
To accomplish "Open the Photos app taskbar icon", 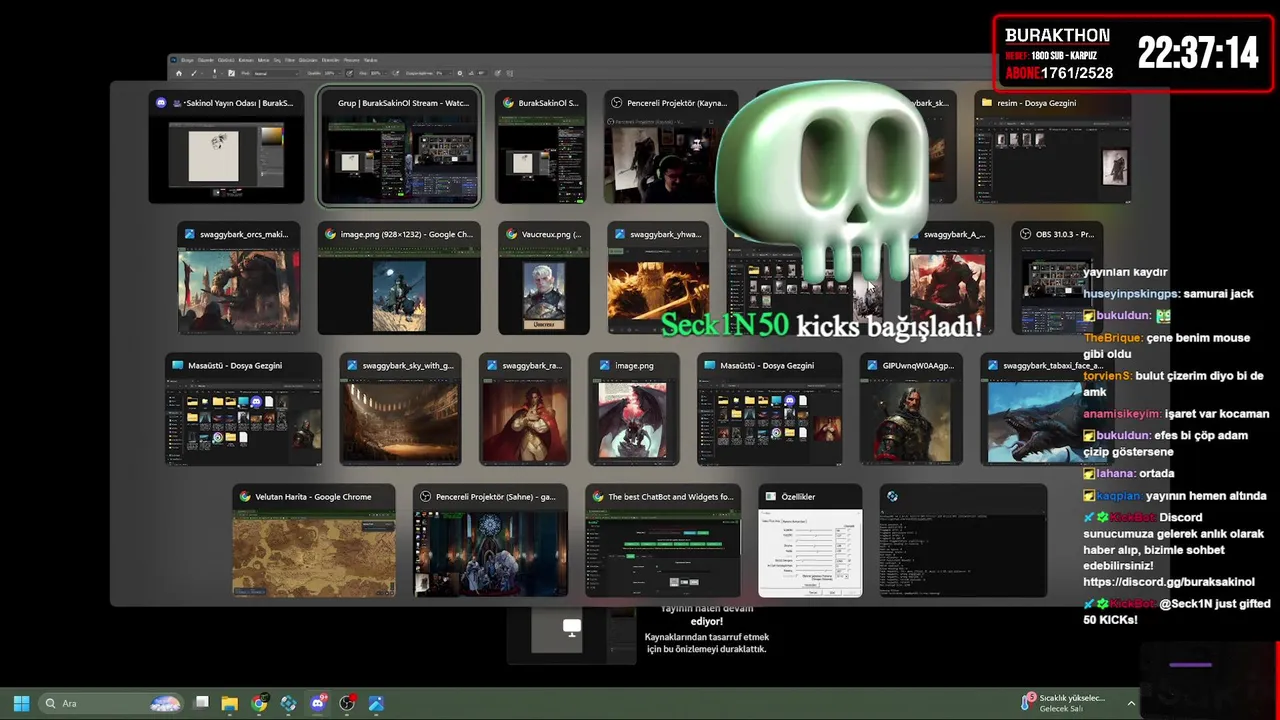I will (x=376, y=703).
